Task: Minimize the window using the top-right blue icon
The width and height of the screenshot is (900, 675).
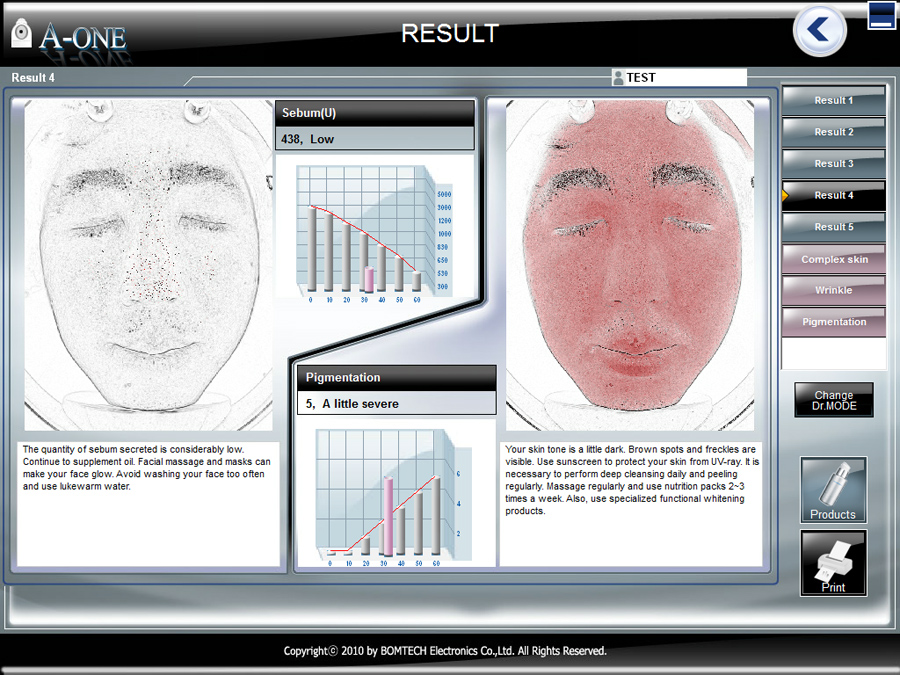Action: pyautogui.click(x=881, y=15)
